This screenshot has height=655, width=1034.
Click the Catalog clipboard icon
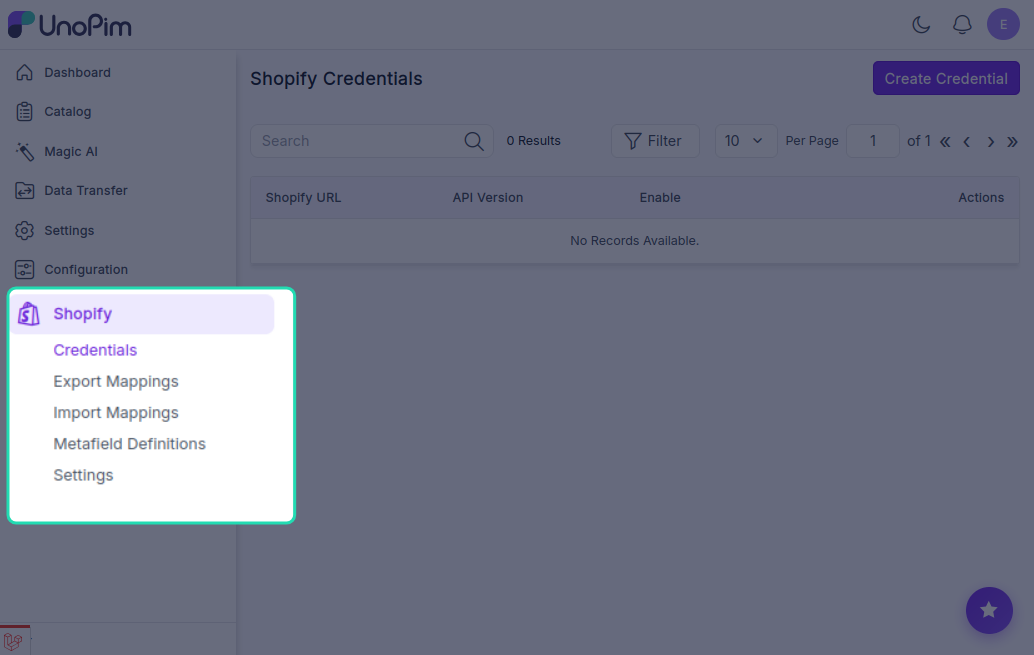24,111
